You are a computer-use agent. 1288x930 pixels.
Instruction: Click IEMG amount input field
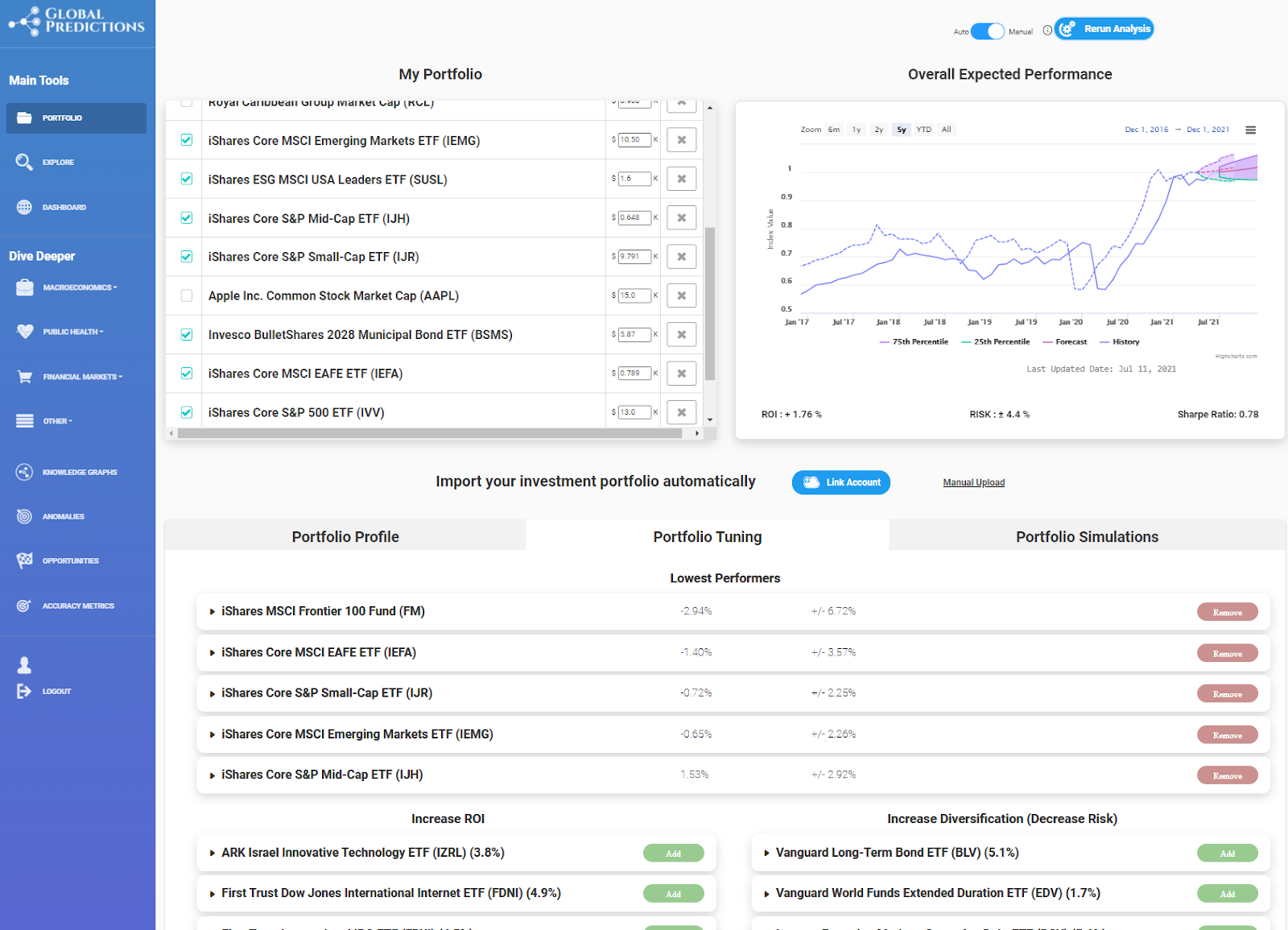point(634,140)
